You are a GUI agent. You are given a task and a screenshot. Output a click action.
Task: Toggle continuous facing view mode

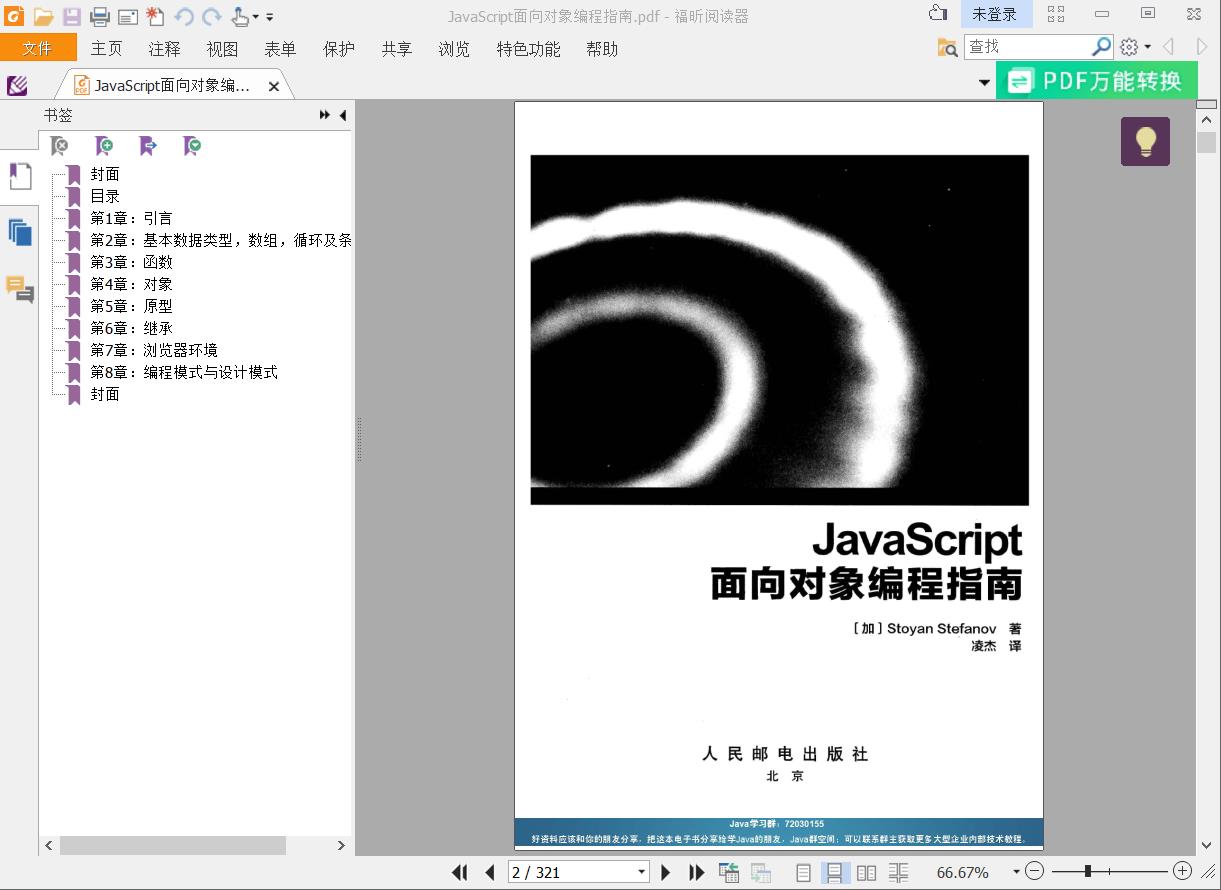pyautogui.click(x=898, y=872)
